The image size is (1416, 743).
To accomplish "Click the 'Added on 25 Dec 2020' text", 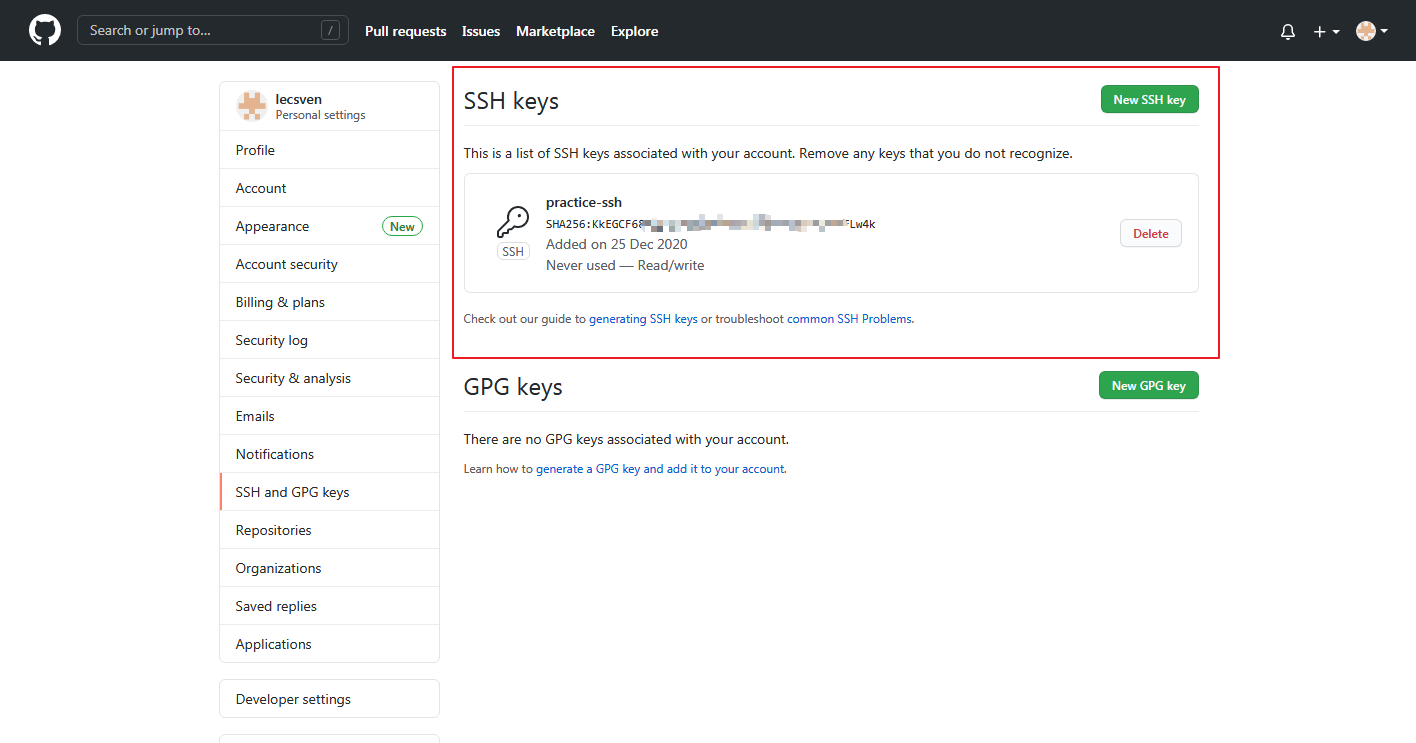I will [x=617, y=244].
